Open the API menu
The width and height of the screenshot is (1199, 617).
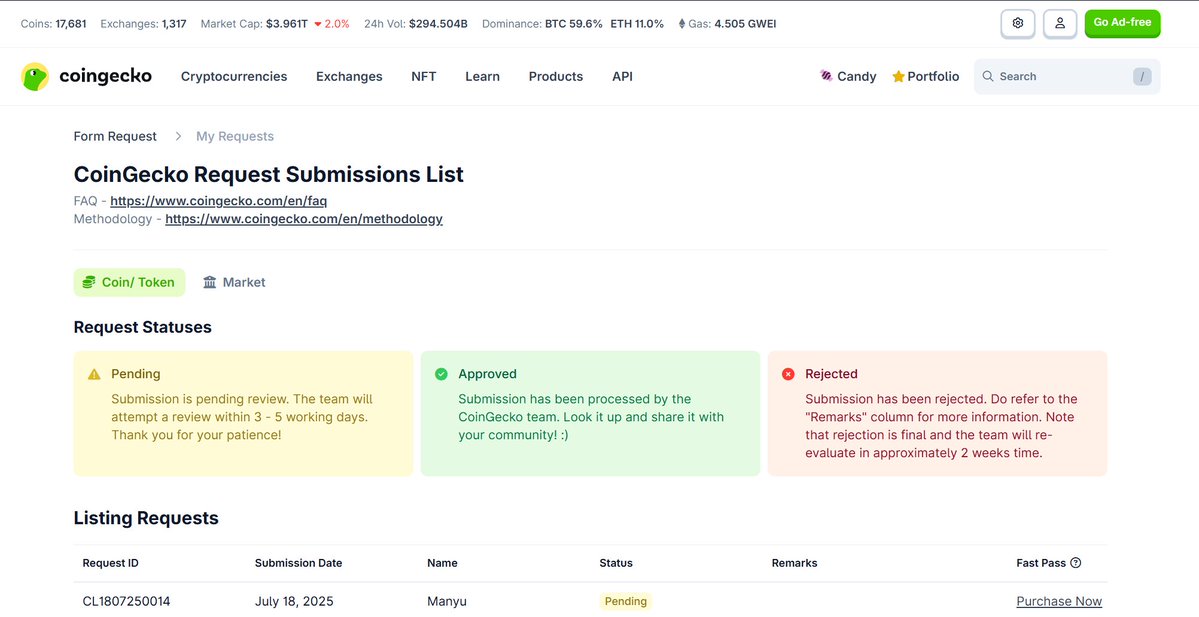coord(622,76)
